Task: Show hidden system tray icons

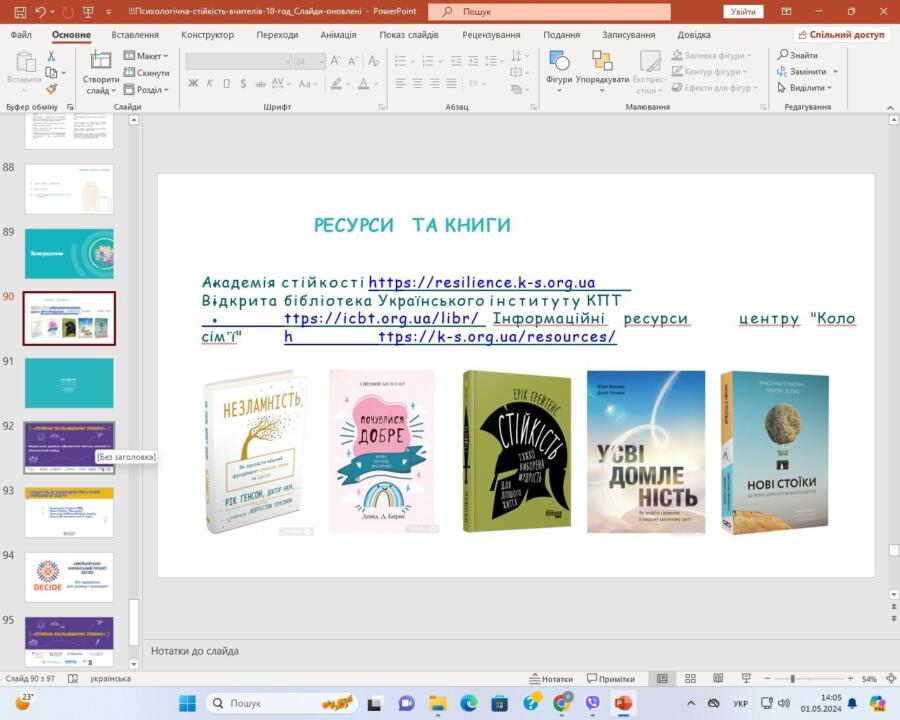Action: point(691,703)
